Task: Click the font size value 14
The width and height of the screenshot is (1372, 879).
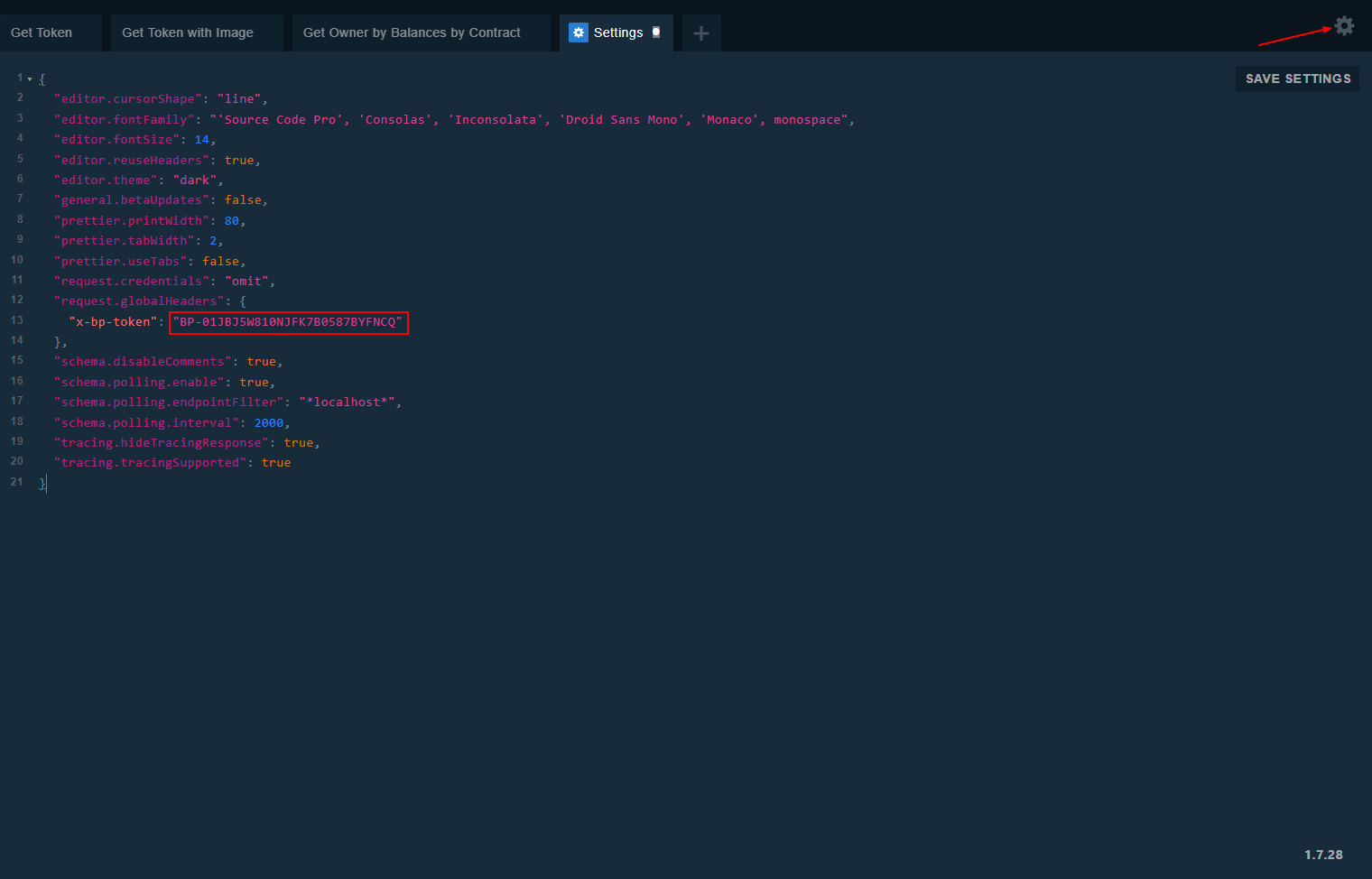Action: (x=202, y=140)
